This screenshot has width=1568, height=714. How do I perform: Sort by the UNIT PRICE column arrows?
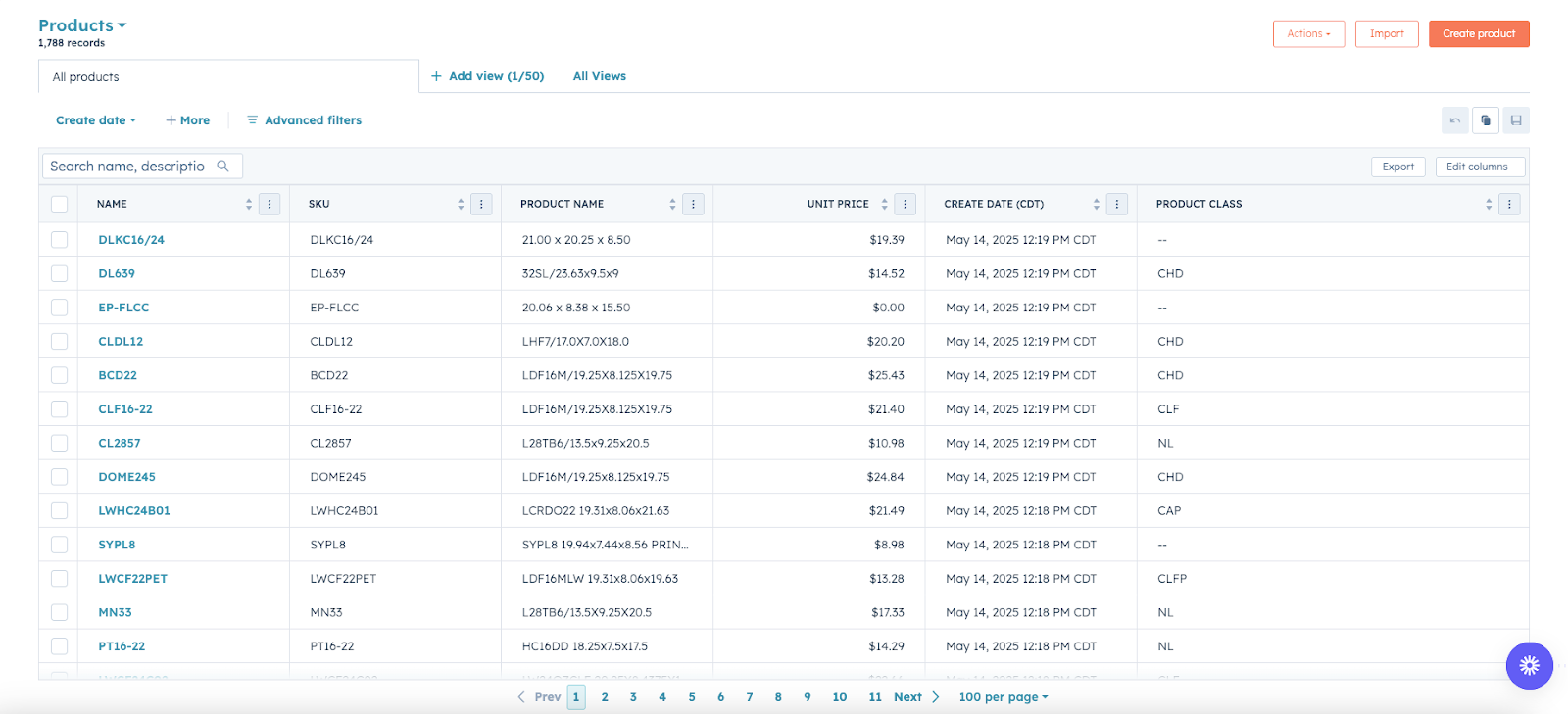884,204
